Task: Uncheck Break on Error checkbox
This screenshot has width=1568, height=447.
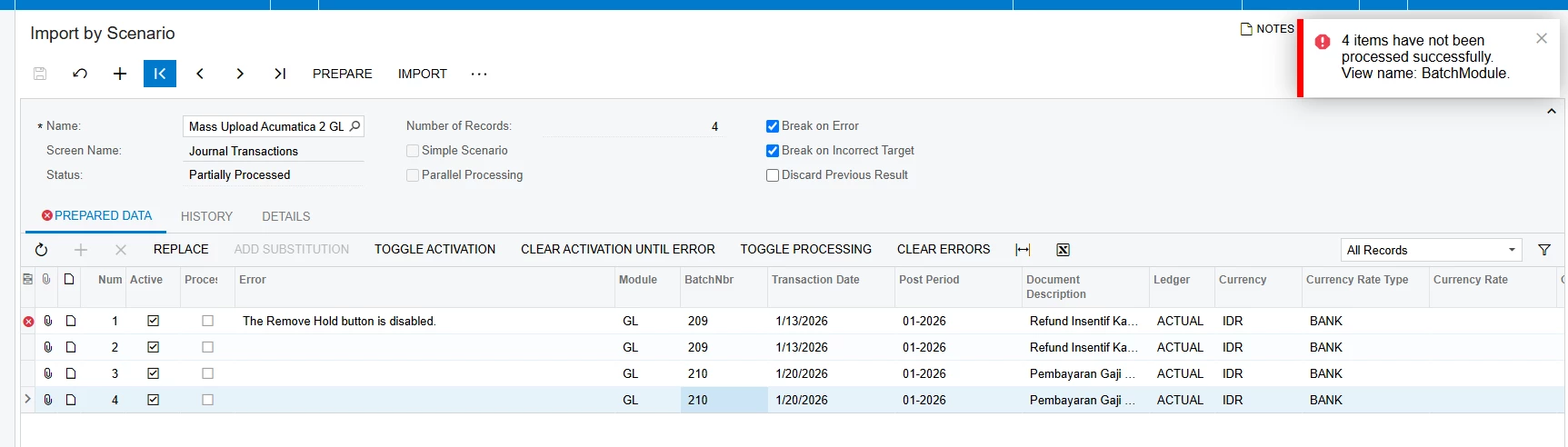Action: coord(773,126)
